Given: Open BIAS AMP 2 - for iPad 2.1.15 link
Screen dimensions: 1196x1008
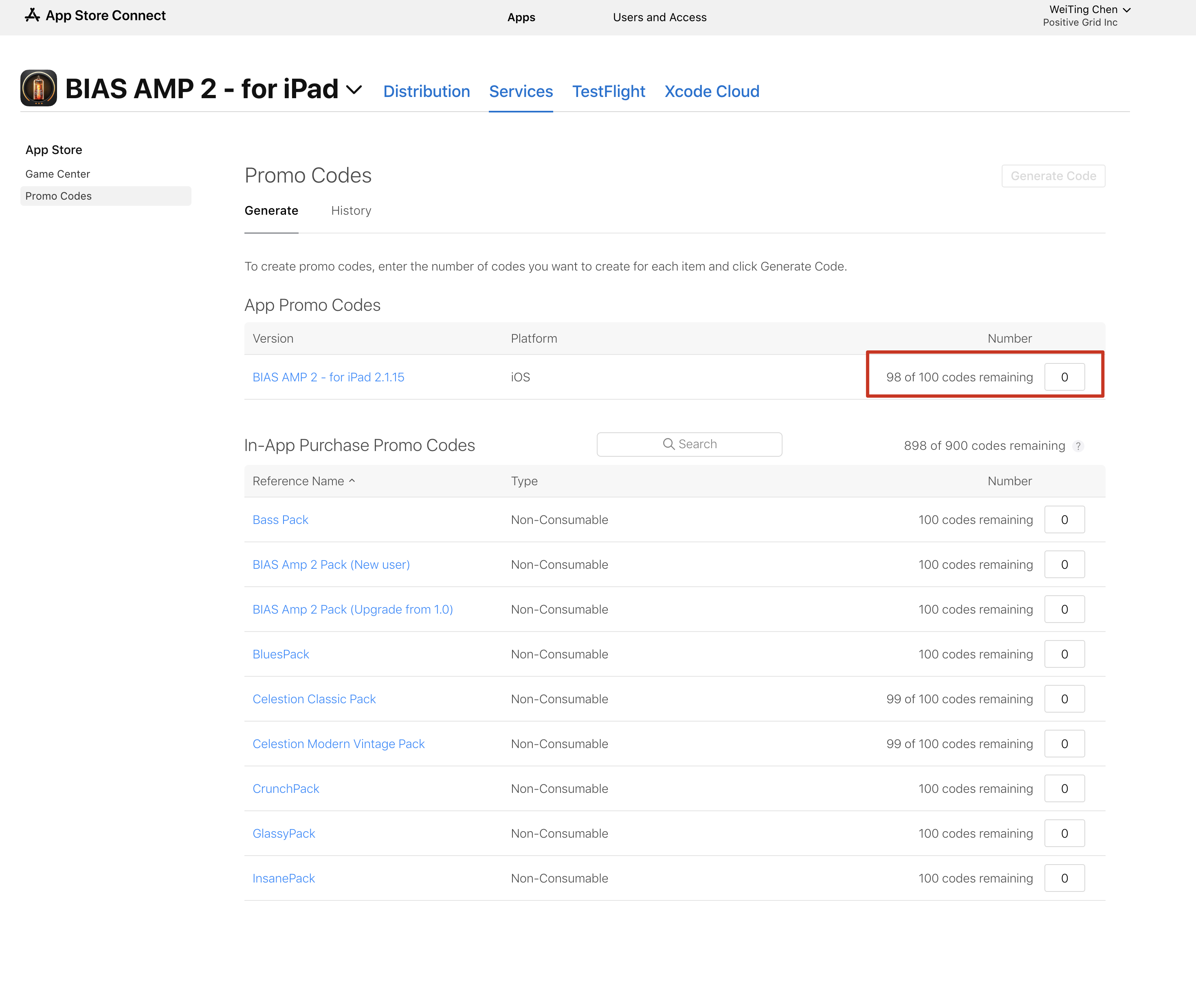Looking at the screenshot, I should (x=328, y=377).
